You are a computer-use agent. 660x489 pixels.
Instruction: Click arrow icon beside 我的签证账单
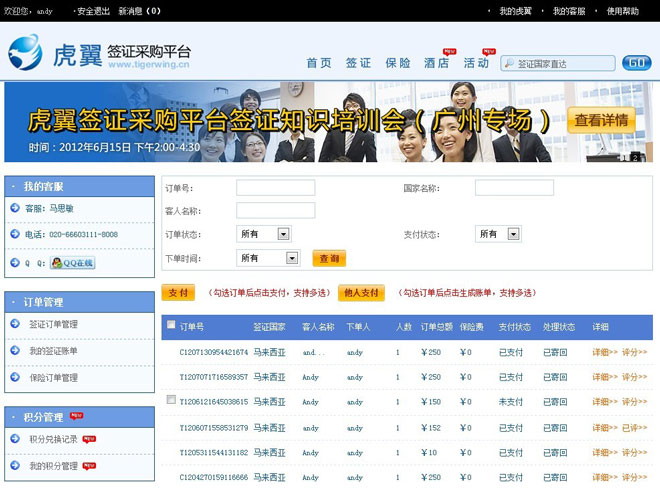(15, 350)
